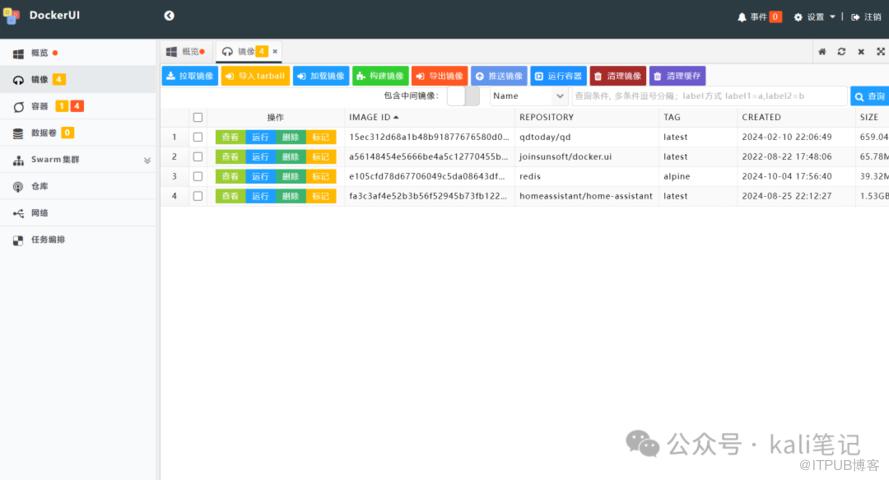Click 删除 delete for the joinsunsoft/docker.ui image
Image resolution: width=889 pixels, height=480 pixels.
(290, 157)
